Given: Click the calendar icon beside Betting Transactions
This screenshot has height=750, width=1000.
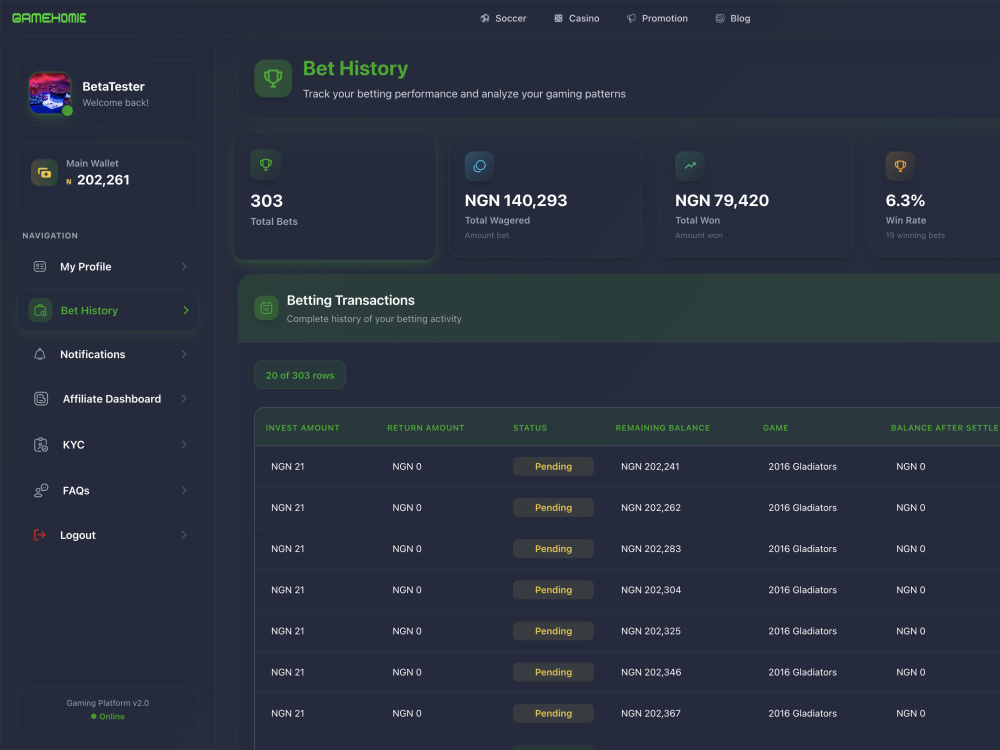Looking at the screenshot, I should 267,309.
